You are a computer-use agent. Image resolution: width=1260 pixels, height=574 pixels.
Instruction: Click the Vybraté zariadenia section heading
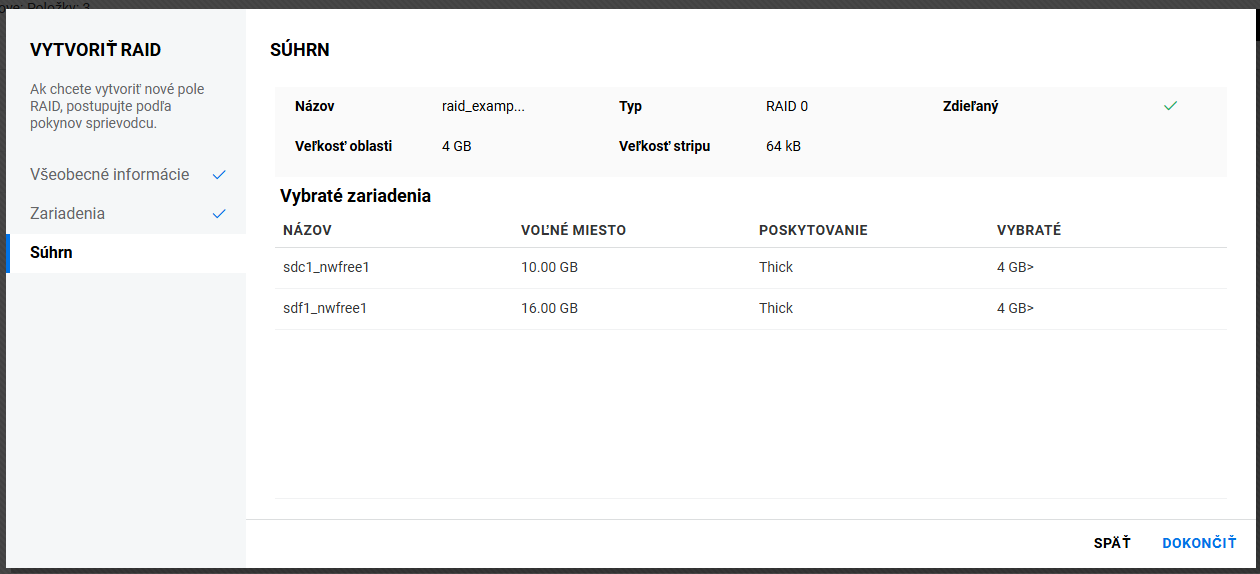tap(355, 197)
